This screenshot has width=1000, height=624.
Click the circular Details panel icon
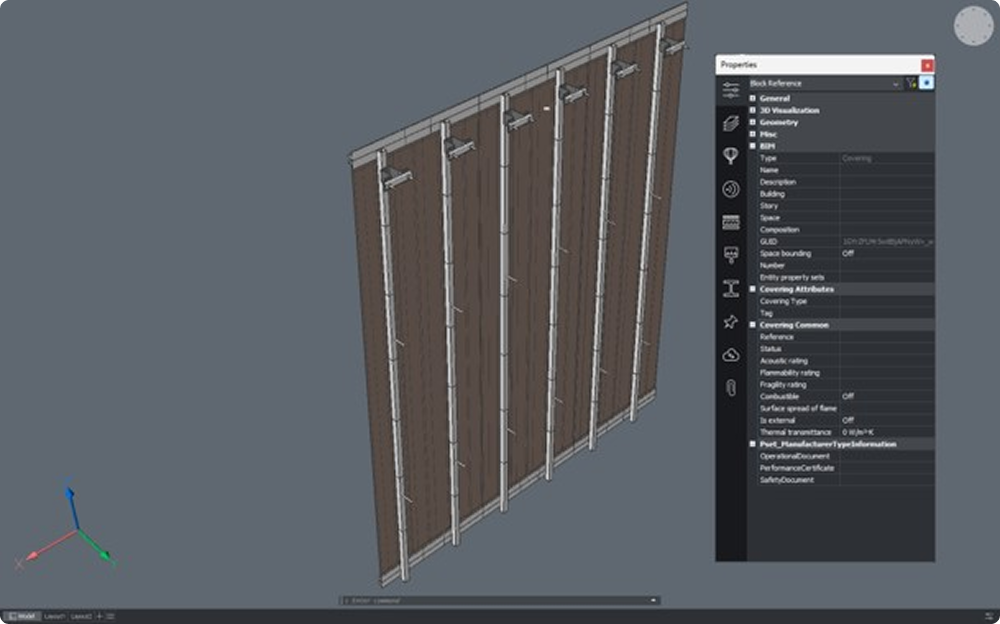point(731,189)
